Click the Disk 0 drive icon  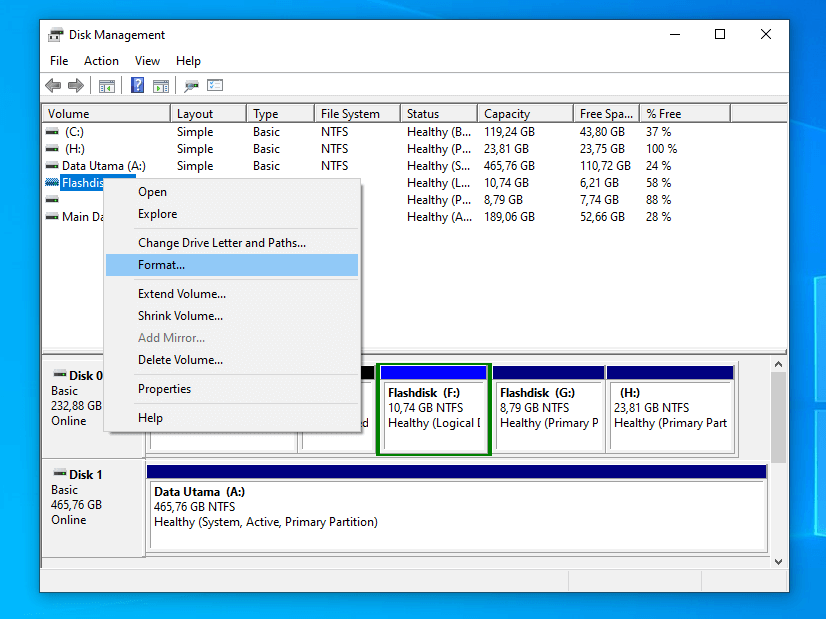[x=60, y=374]
